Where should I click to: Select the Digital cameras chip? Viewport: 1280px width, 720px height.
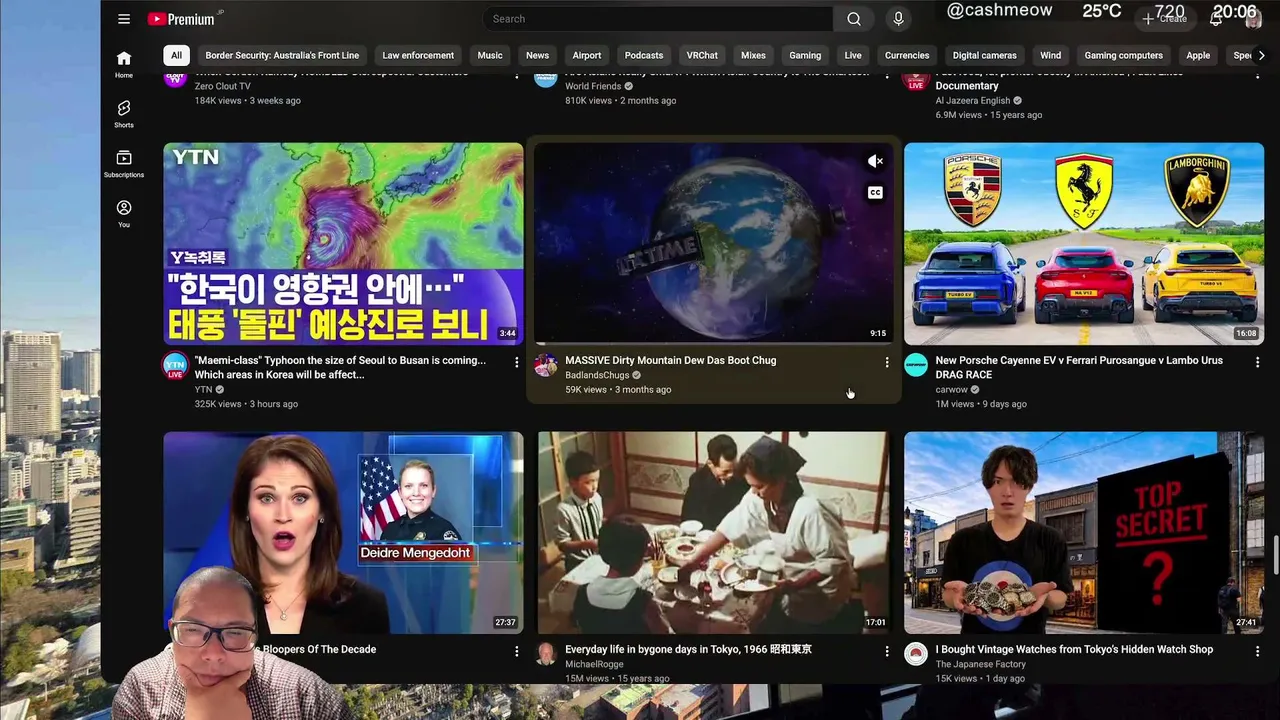coord(985,56)
